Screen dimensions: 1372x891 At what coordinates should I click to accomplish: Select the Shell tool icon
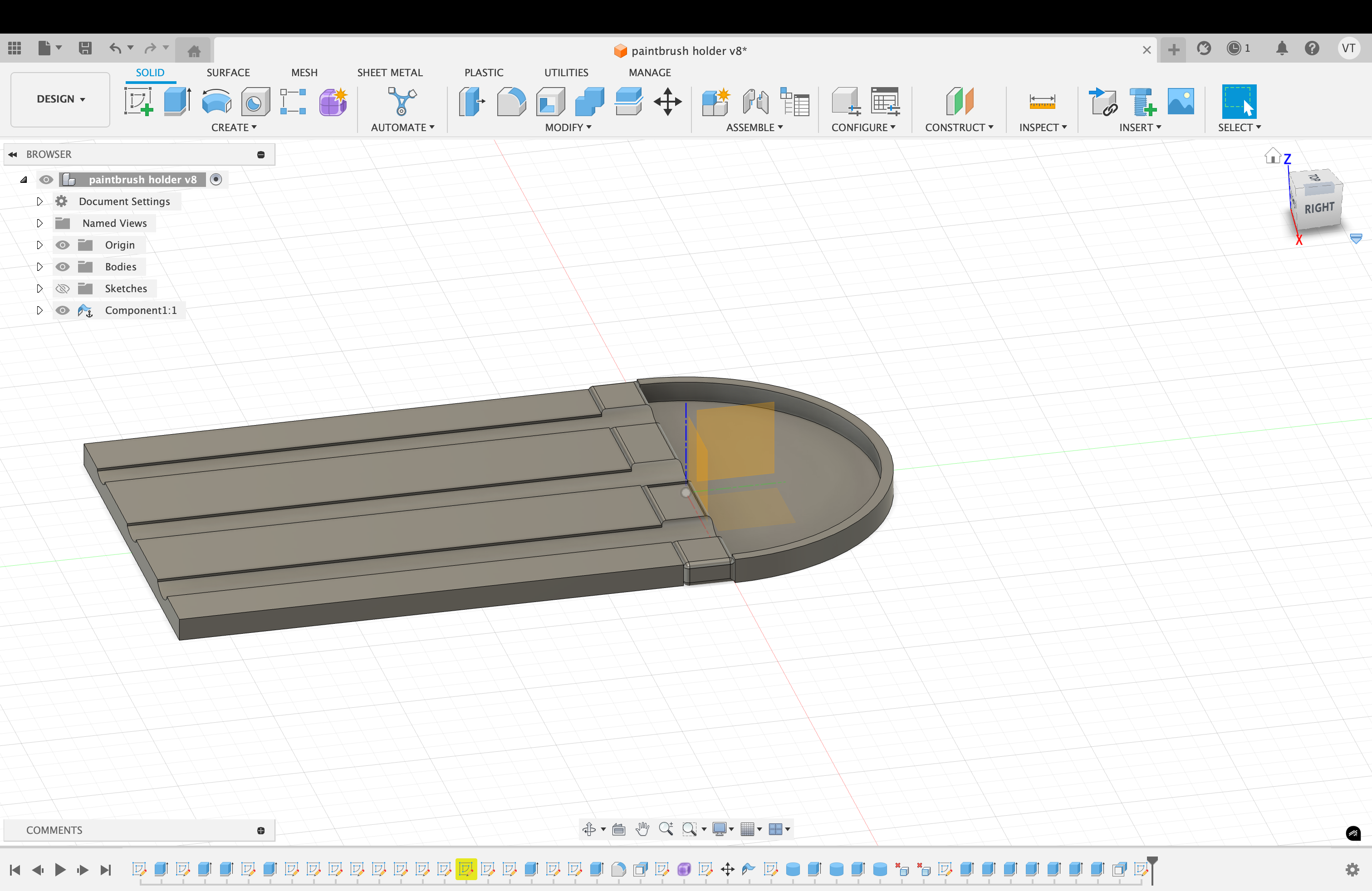(550, 102)
